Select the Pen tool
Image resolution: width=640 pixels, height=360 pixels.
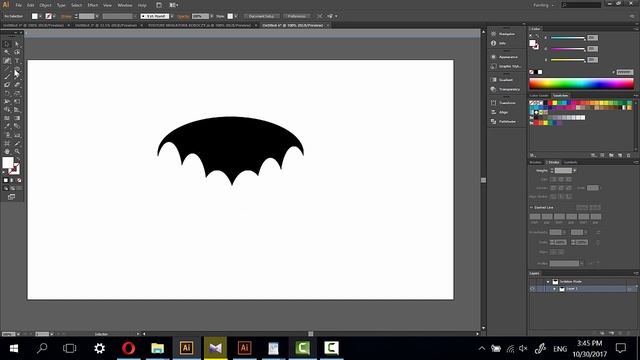tap(7, 60)
